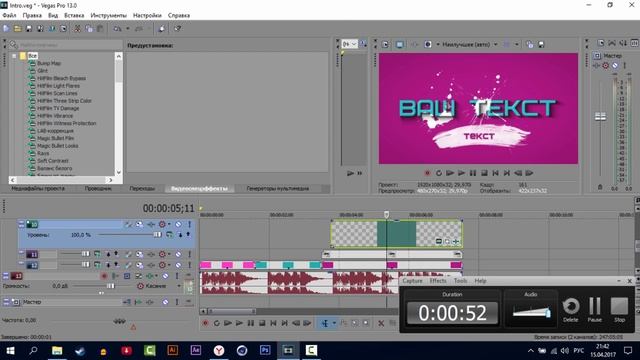Stop the screen recorder
The width and height of the screenshot is (640, 360).
click(x=619, y=309)
